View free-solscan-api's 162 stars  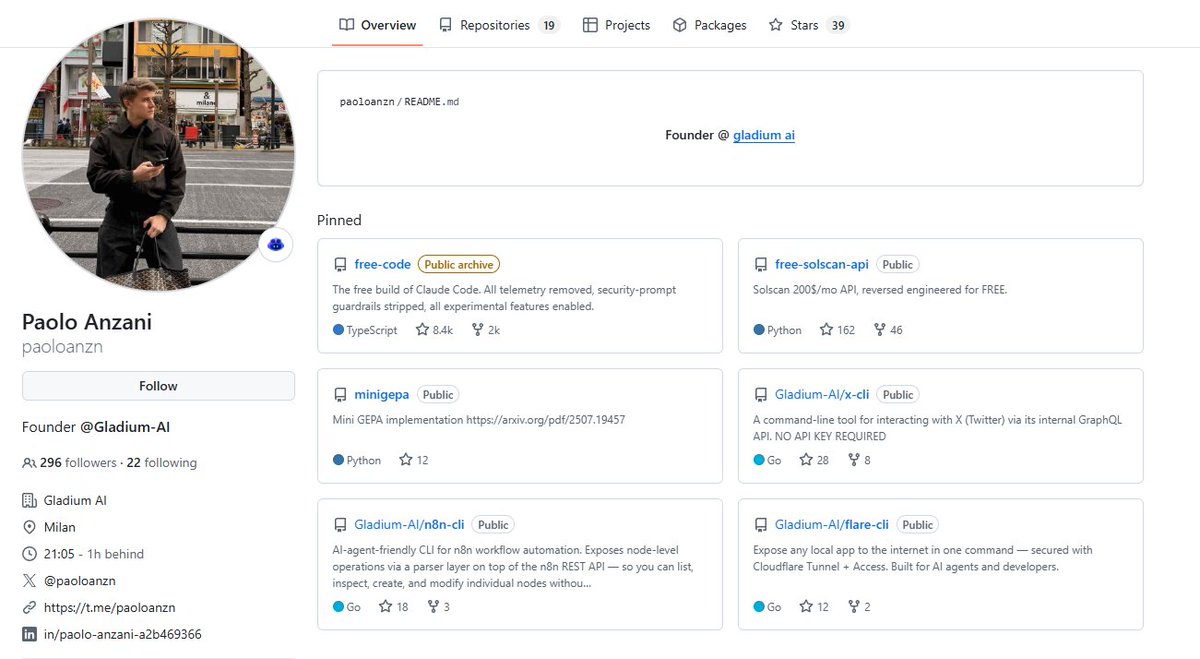[837, 330]
